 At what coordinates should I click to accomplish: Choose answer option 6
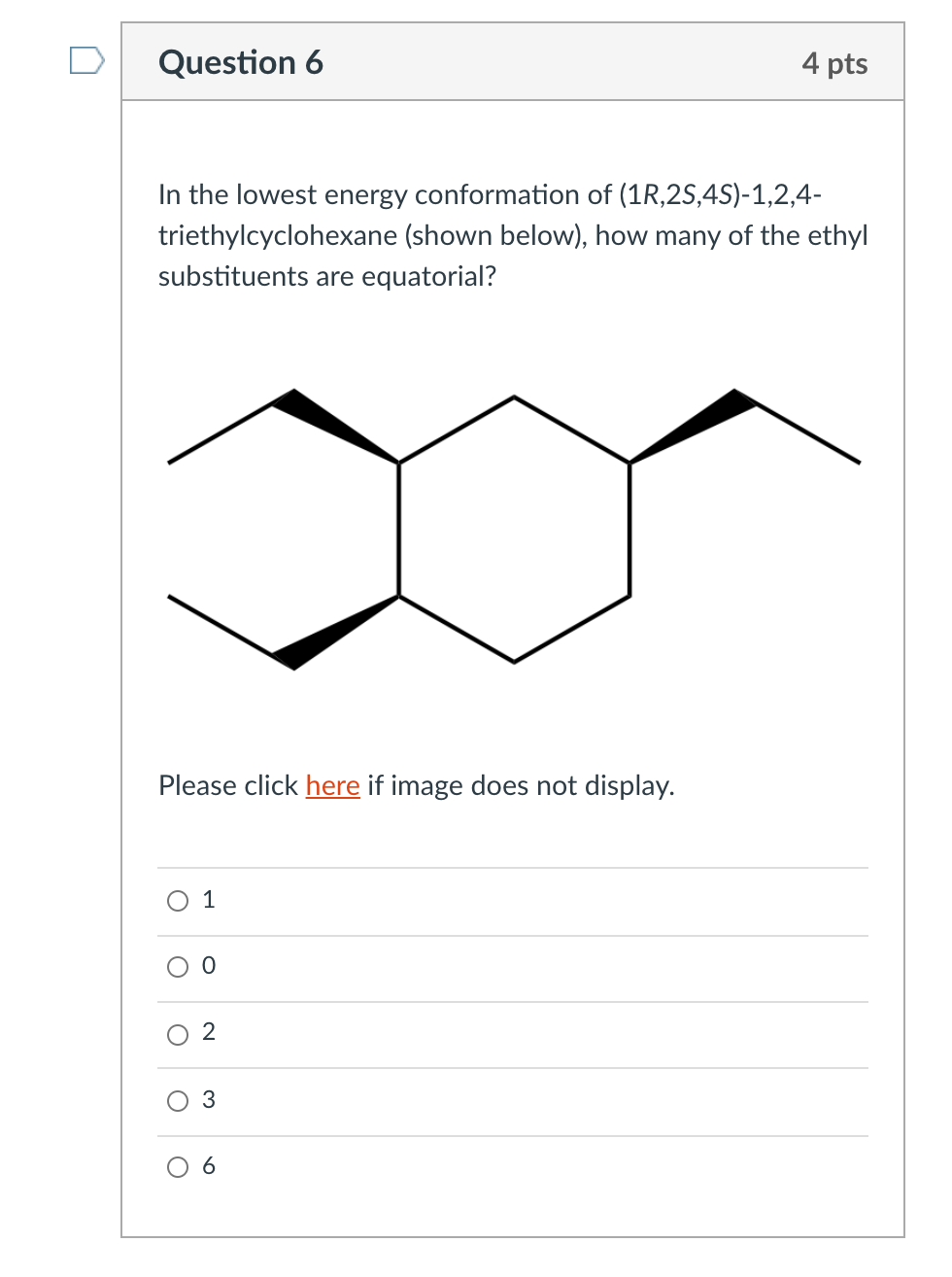pyautogui.click(x=177, y=1167)
